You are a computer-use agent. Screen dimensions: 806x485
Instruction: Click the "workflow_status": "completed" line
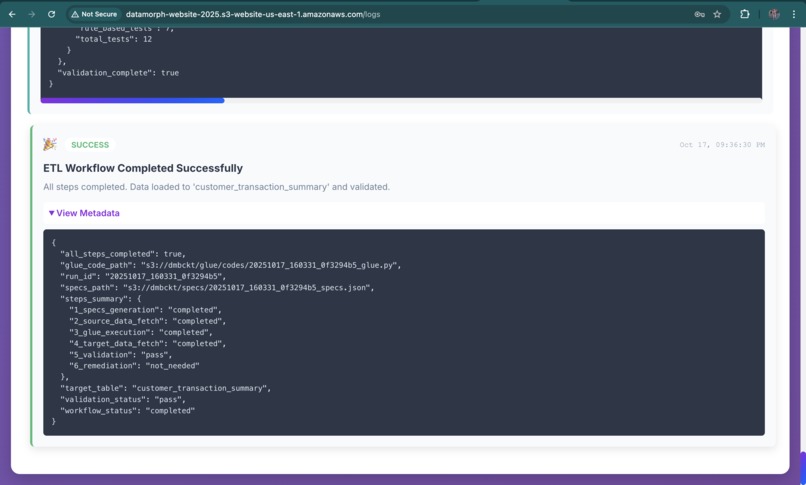pos(127,411)
